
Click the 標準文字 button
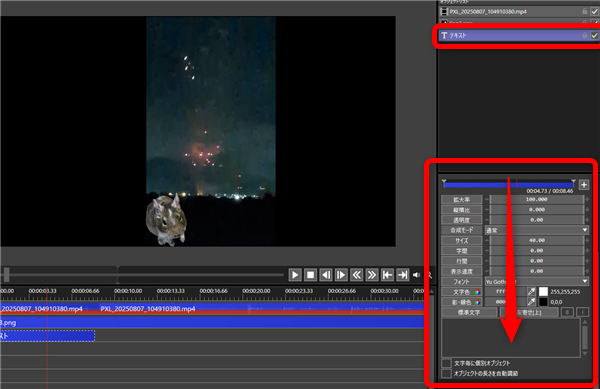[x=469, y=313]
